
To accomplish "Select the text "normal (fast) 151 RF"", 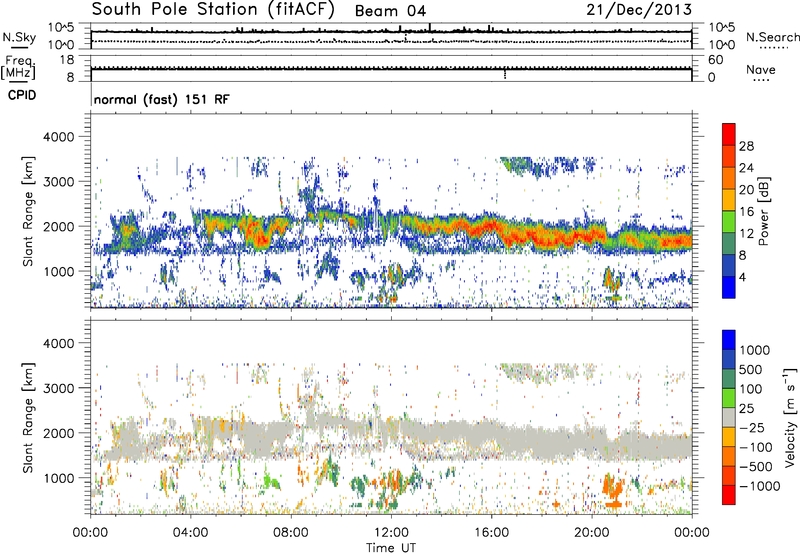I will click(162, 99).
